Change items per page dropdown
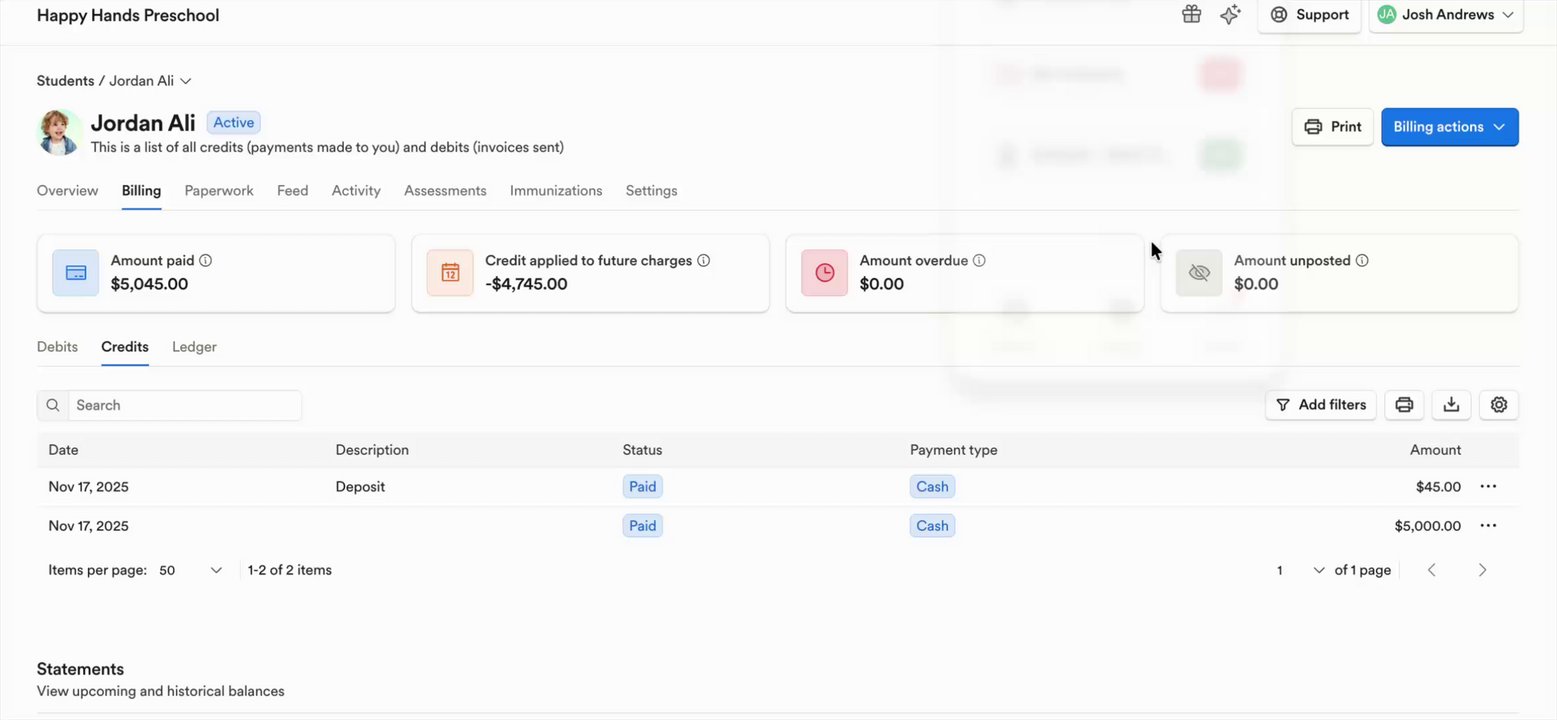This screenshot has height=720, width=1557. (x=190, y=570)
